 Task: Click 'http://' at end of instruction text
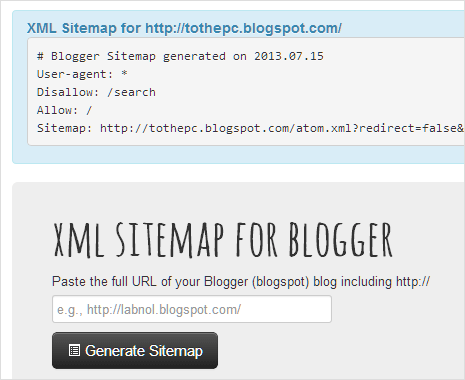pos(413,282)
